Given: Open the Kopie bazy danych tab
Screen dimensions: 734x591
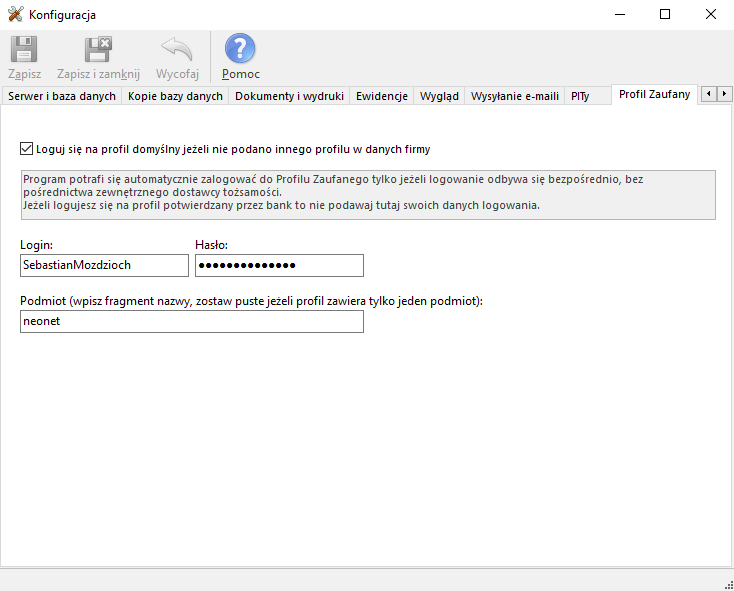Looking at the screenshot, I should (x=175, y=96).
